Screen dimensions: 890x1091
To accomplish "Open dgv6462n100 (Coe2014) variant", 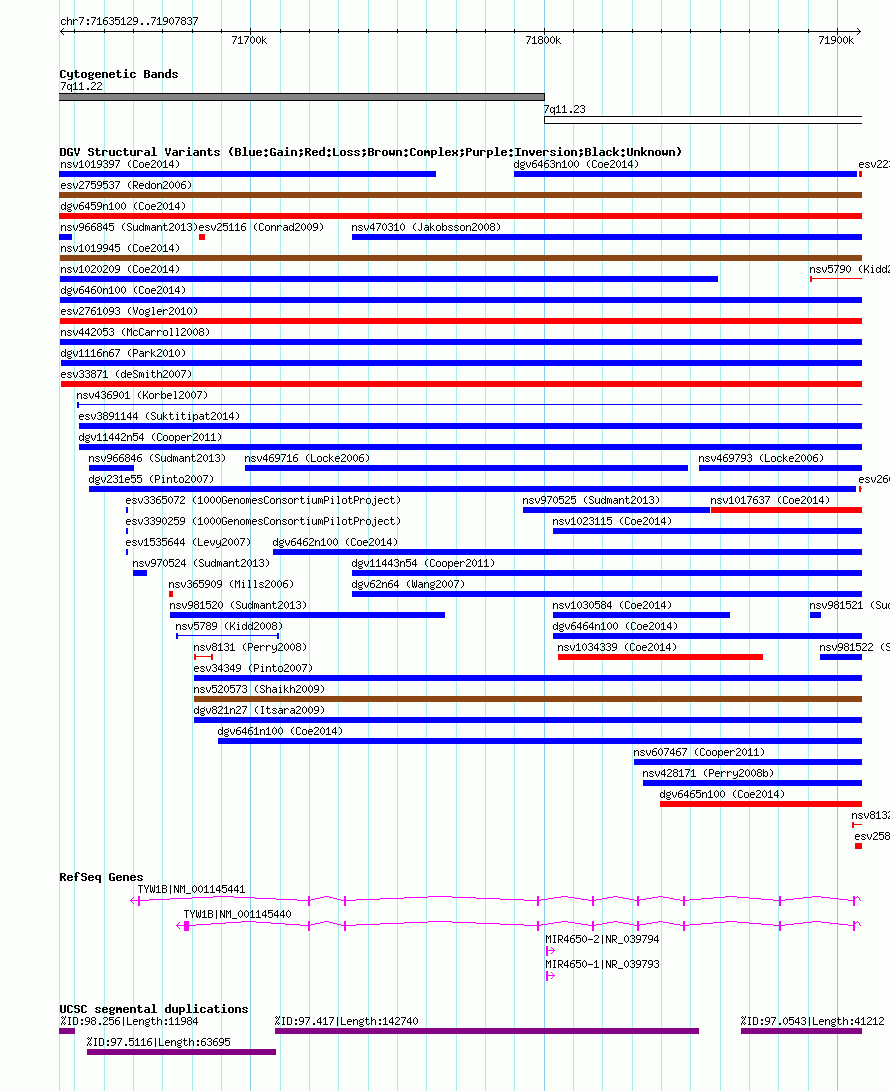I will pyautogui.click(x=568, y=552).
